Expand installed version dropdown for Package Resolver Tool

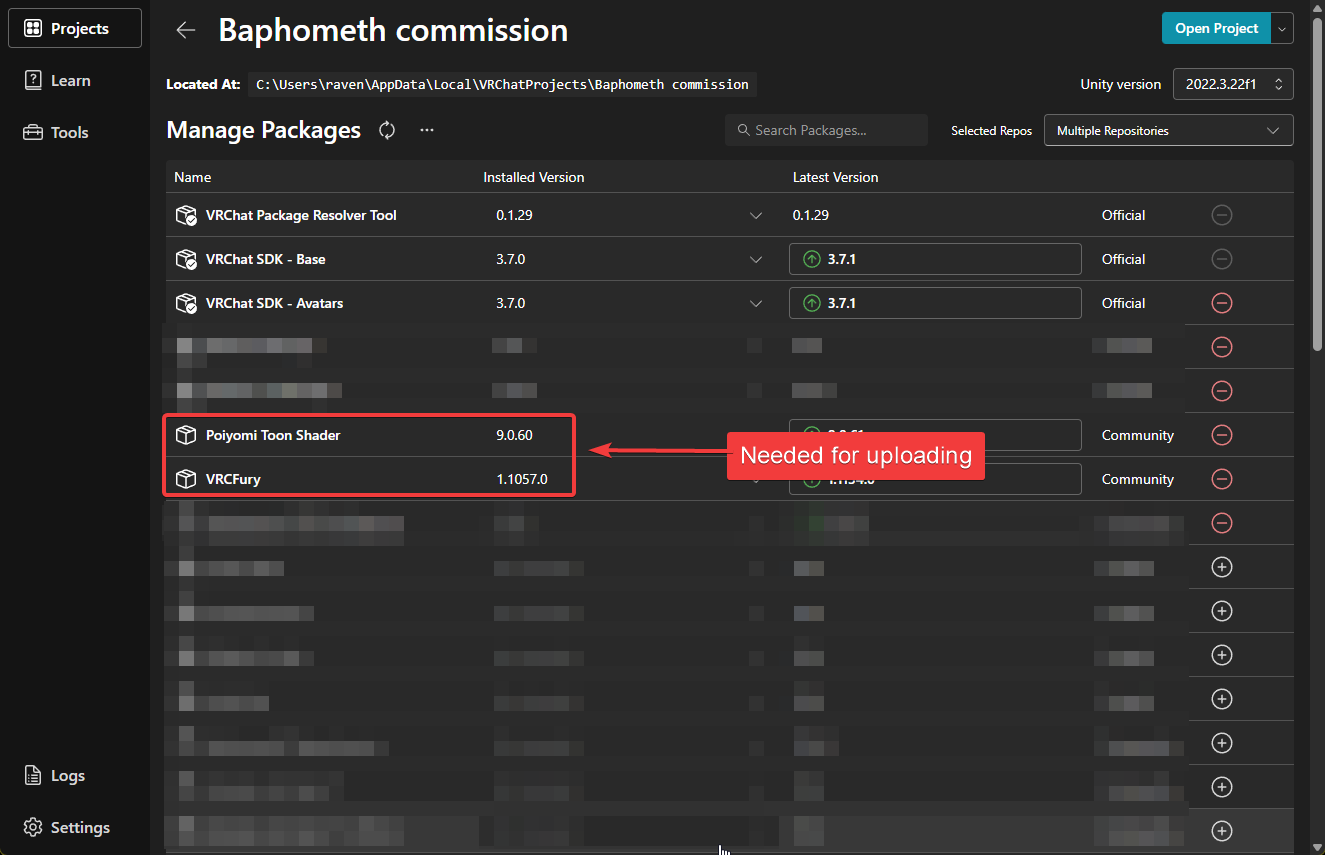coord(756,215)
